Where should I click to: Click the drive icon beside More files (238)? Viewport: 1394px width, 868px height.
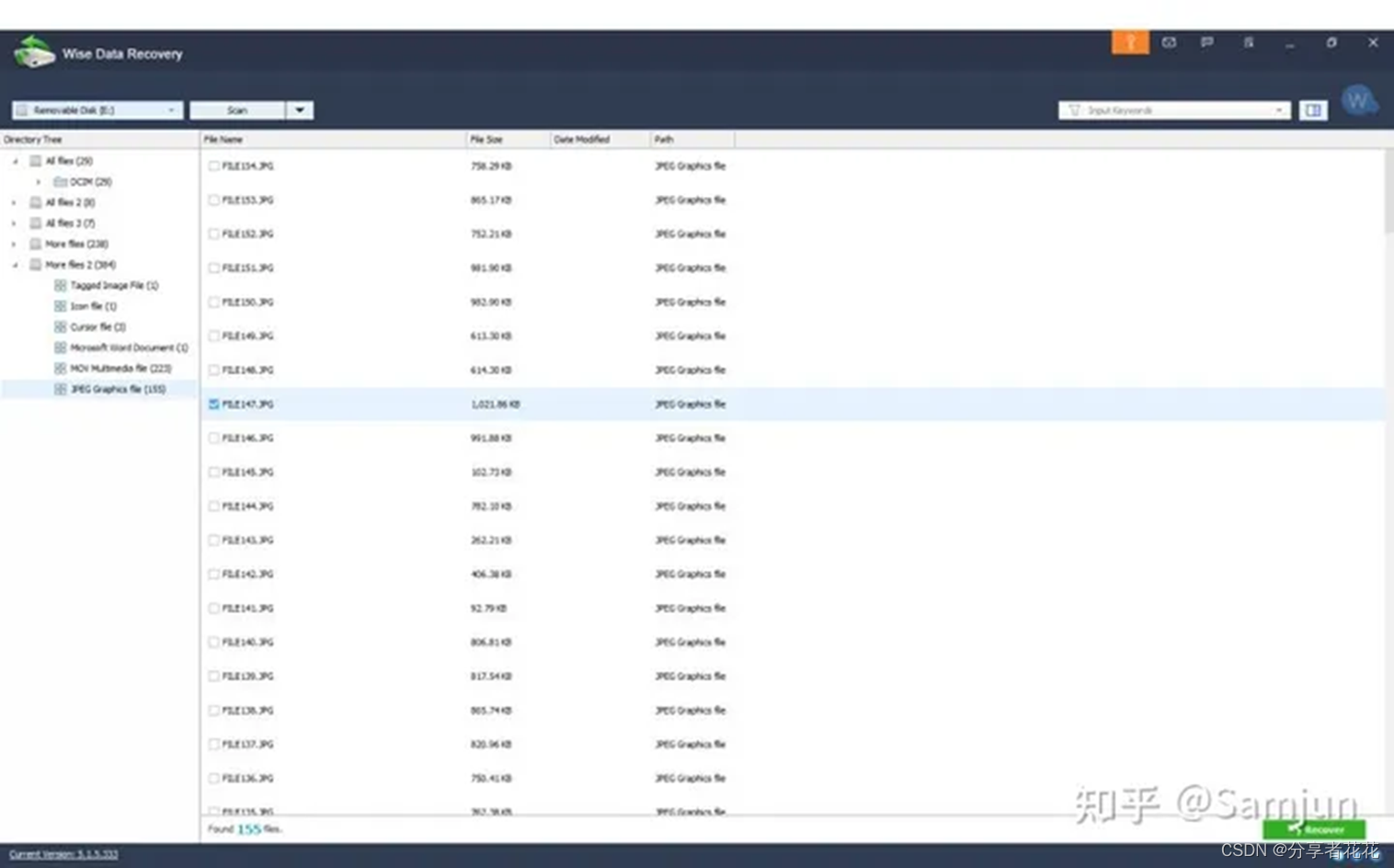(x=36, y=244)
